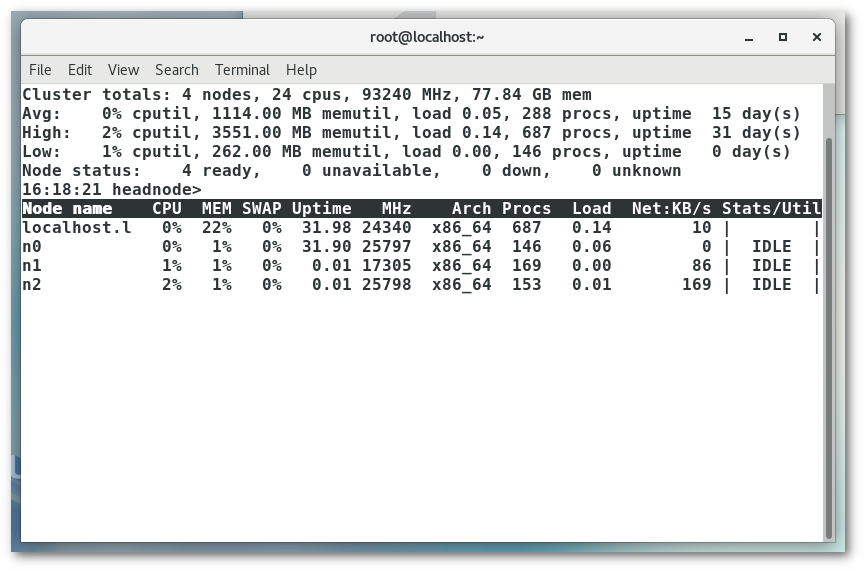Close the root@localhost terminal window
This screenshot has width=864, height=571.
click(x=817, y=37)
